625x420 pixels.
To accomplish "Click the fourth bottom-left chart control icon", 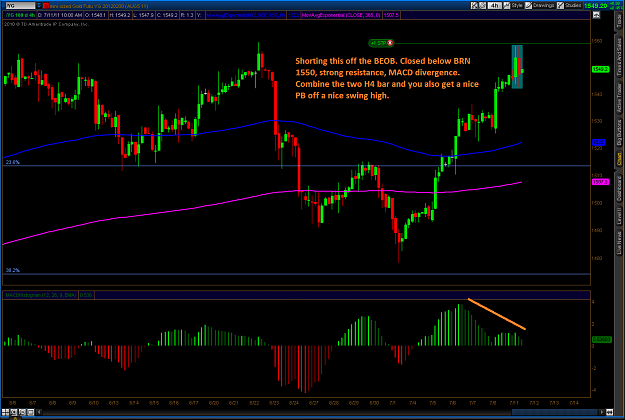I will point(30,412).
